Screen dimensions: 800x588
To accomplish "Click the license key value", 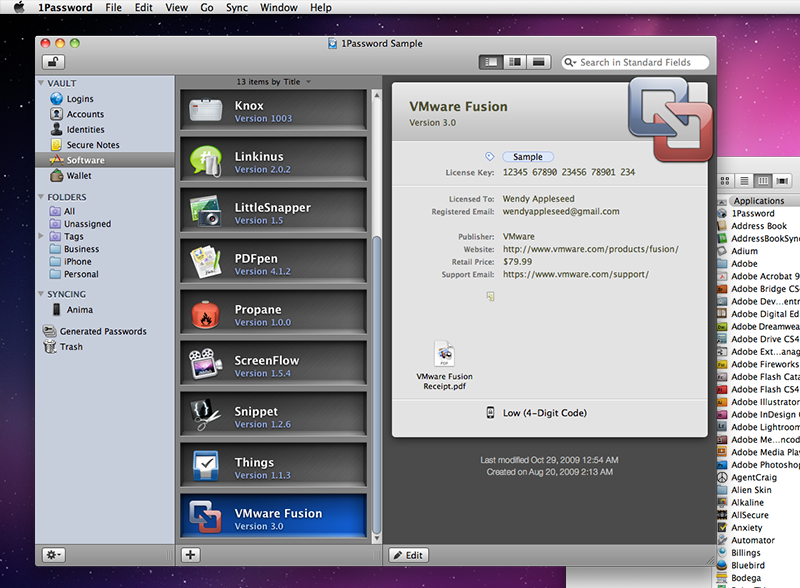I will [568, 172].
